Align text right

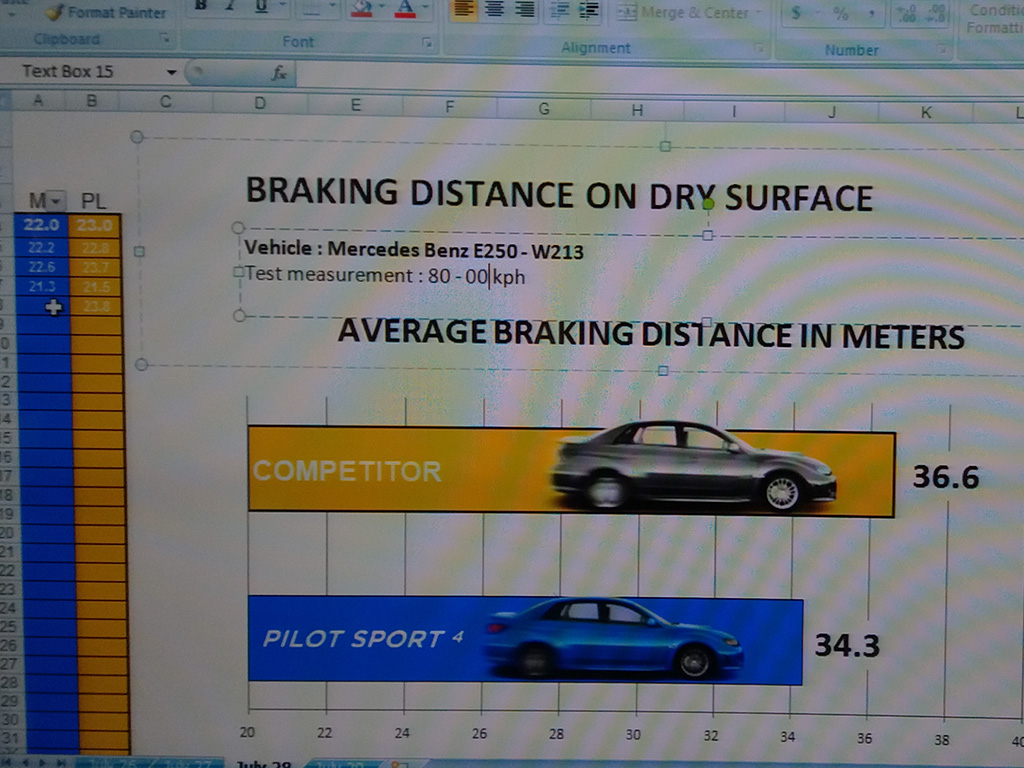tap(524, 10)
